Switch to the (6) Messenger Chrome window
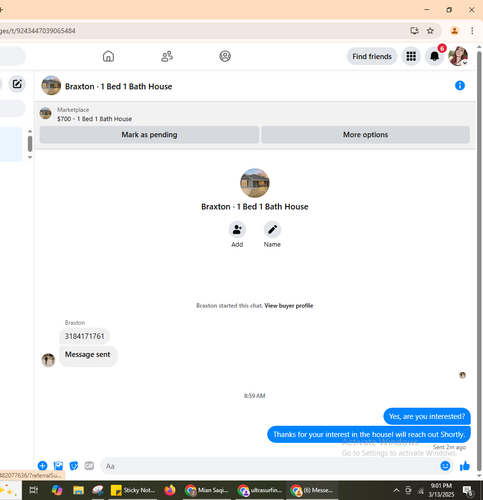 point(312,490)
